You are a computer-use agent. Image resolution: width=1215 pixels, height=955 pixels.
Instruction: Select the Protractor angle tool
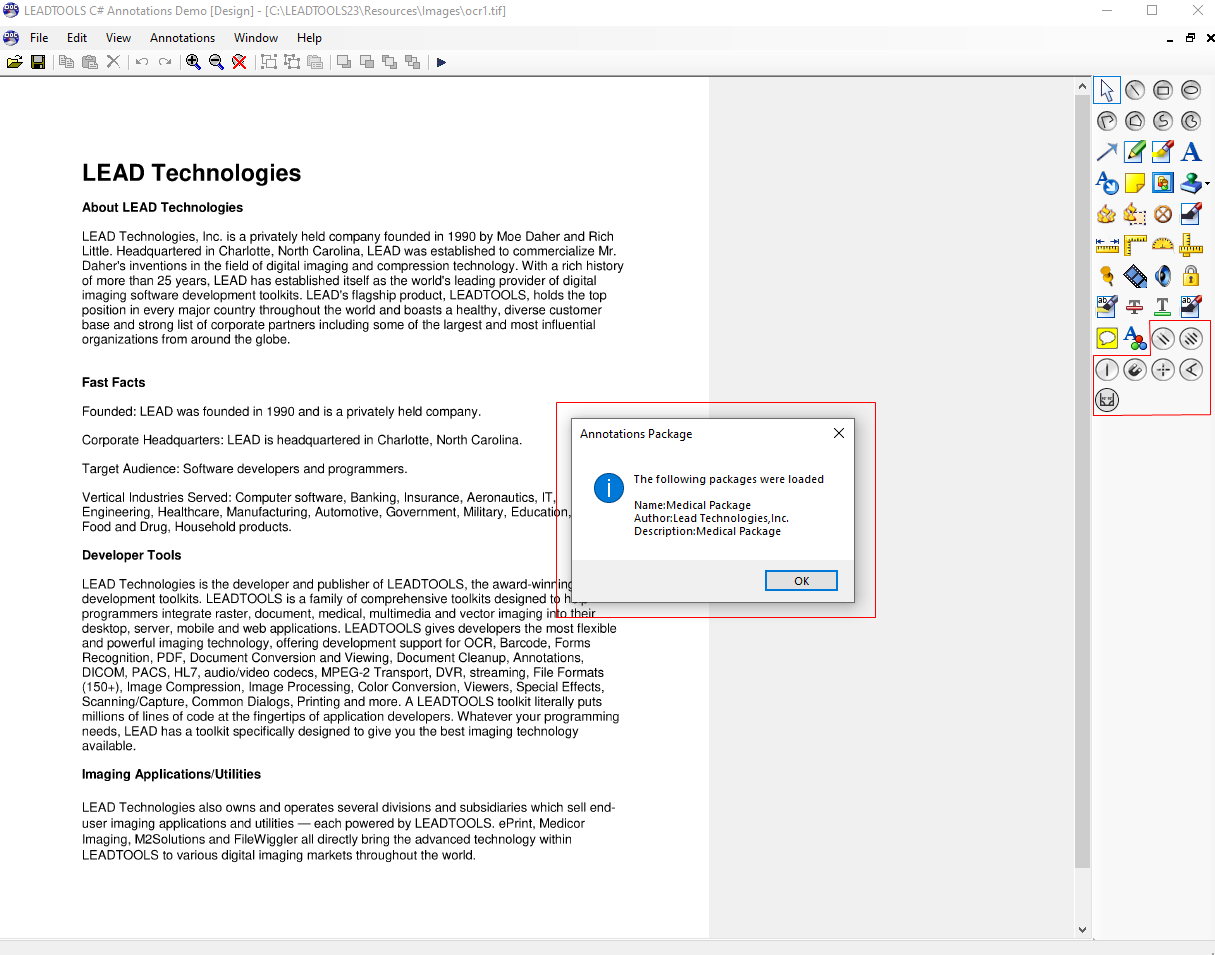click(1163, 245)
